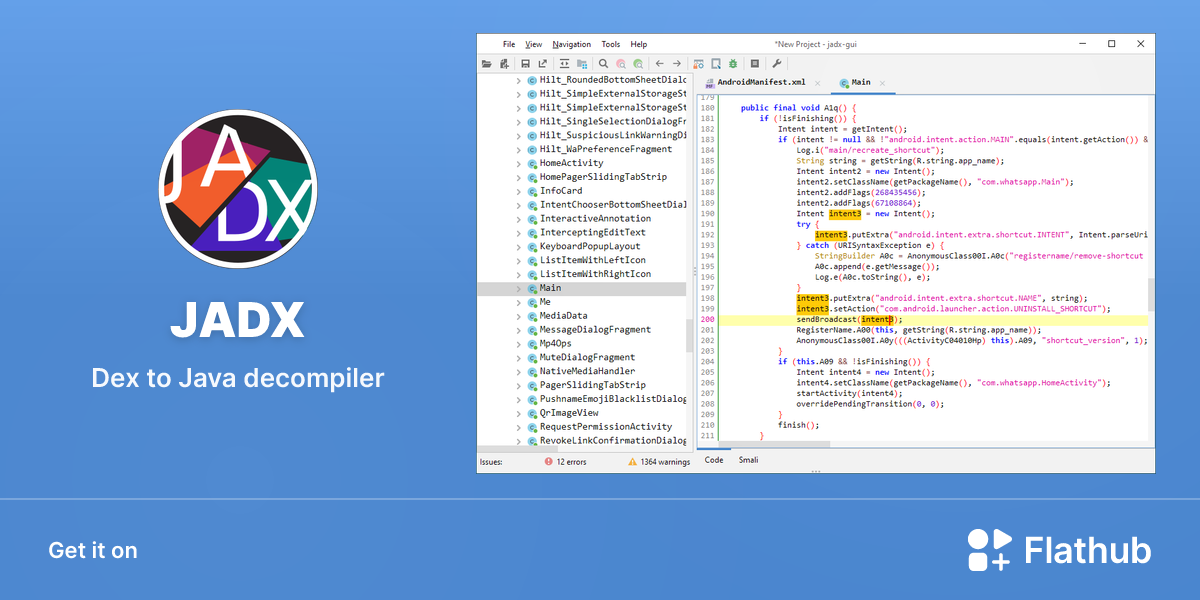
Task: Switch to the AndroidManifest.xml tab
Action: [761, 82]
